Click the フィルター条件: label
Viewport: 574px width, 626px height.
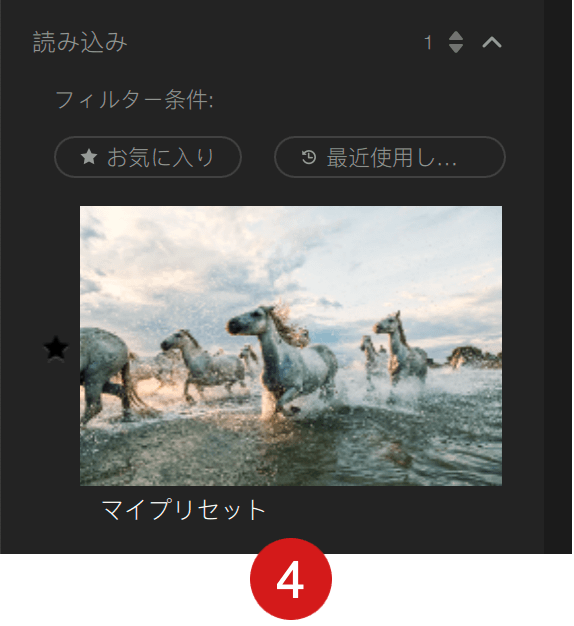135,99
